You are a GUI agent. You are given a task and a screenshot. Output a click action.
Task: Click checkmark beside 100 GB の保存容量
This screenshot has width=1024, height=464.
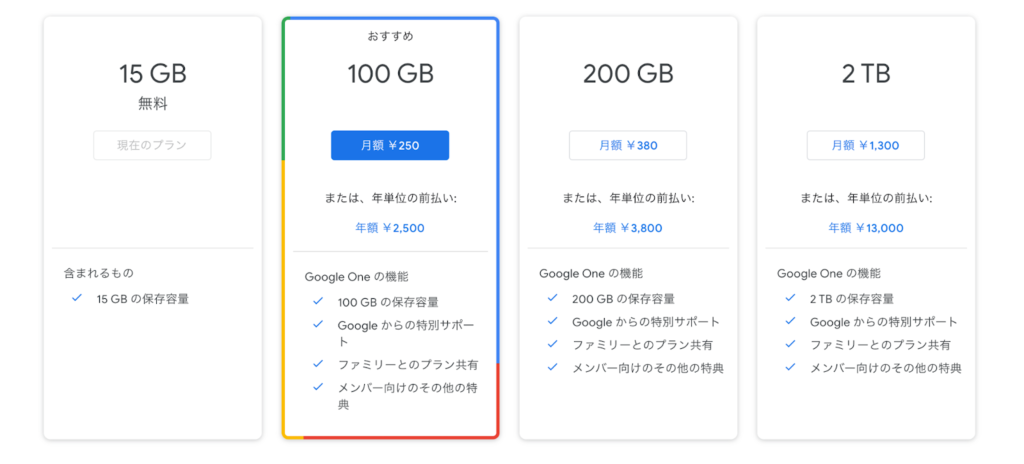(x=318, y=301)
